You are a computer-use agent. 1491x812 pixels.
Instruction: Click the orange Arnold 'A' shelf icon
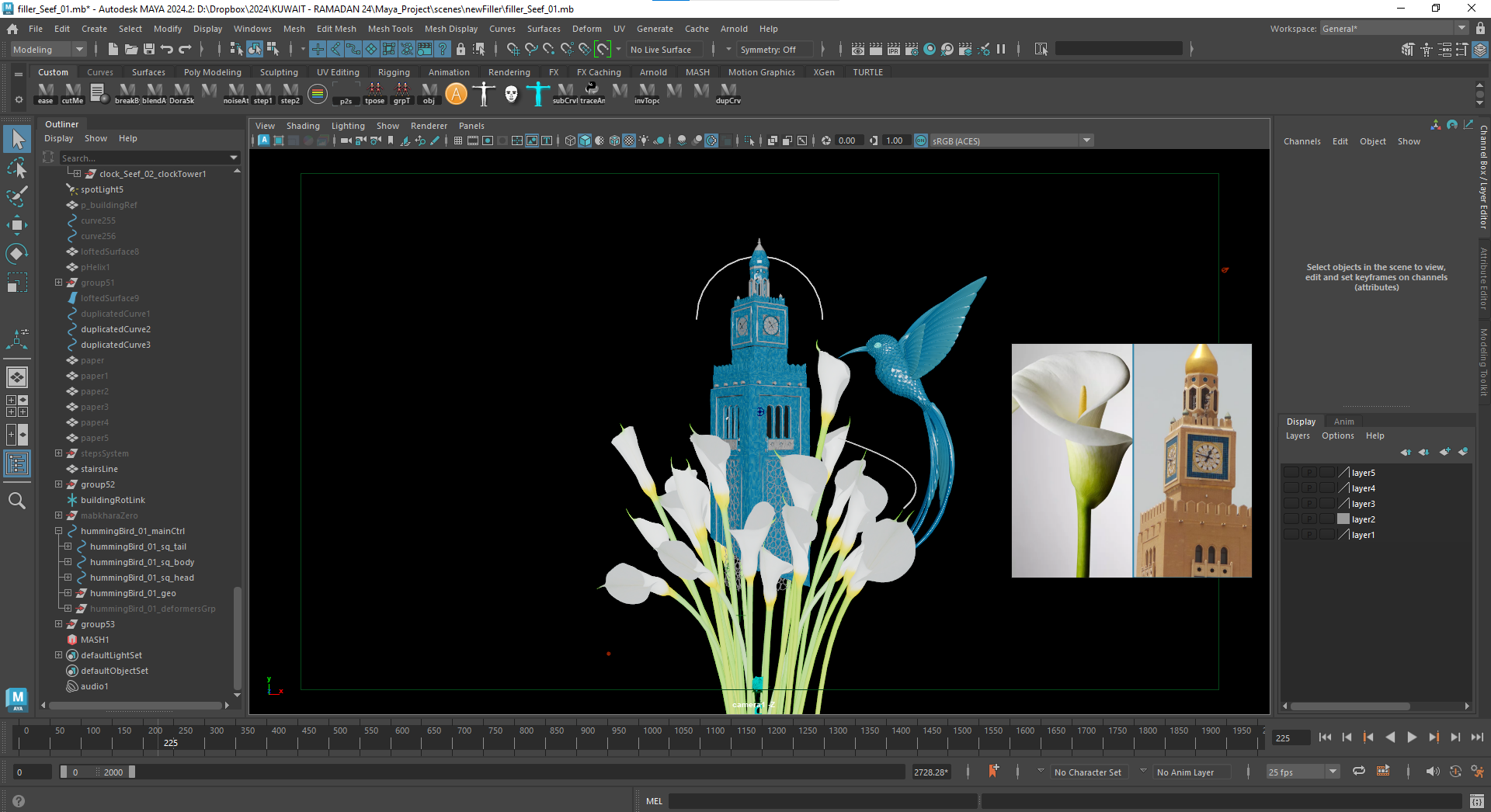(x=457, y=94)
